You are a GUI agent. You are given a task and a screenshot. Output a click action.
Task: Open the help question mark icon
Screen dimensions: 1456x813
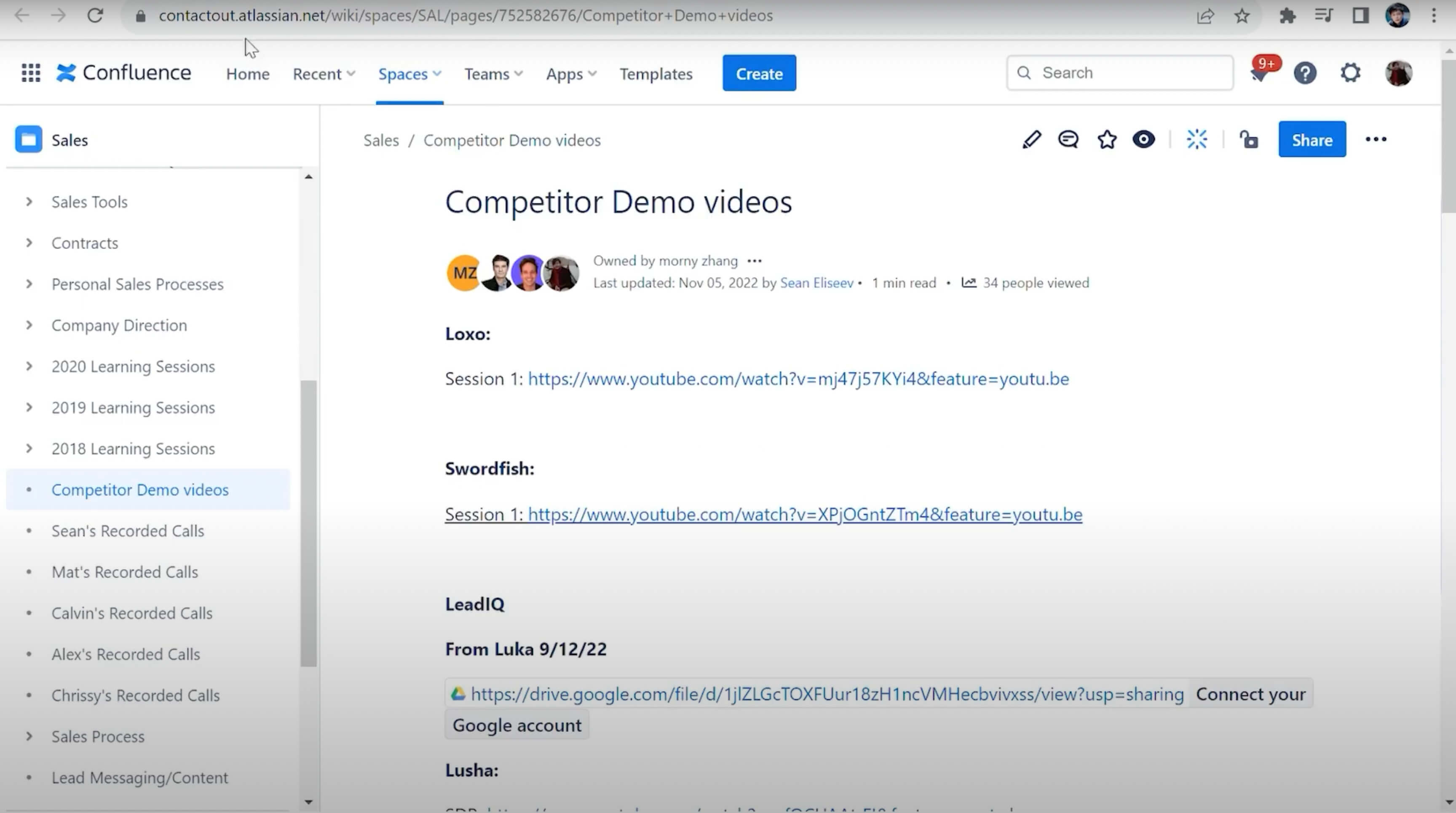click(1305, 73)
